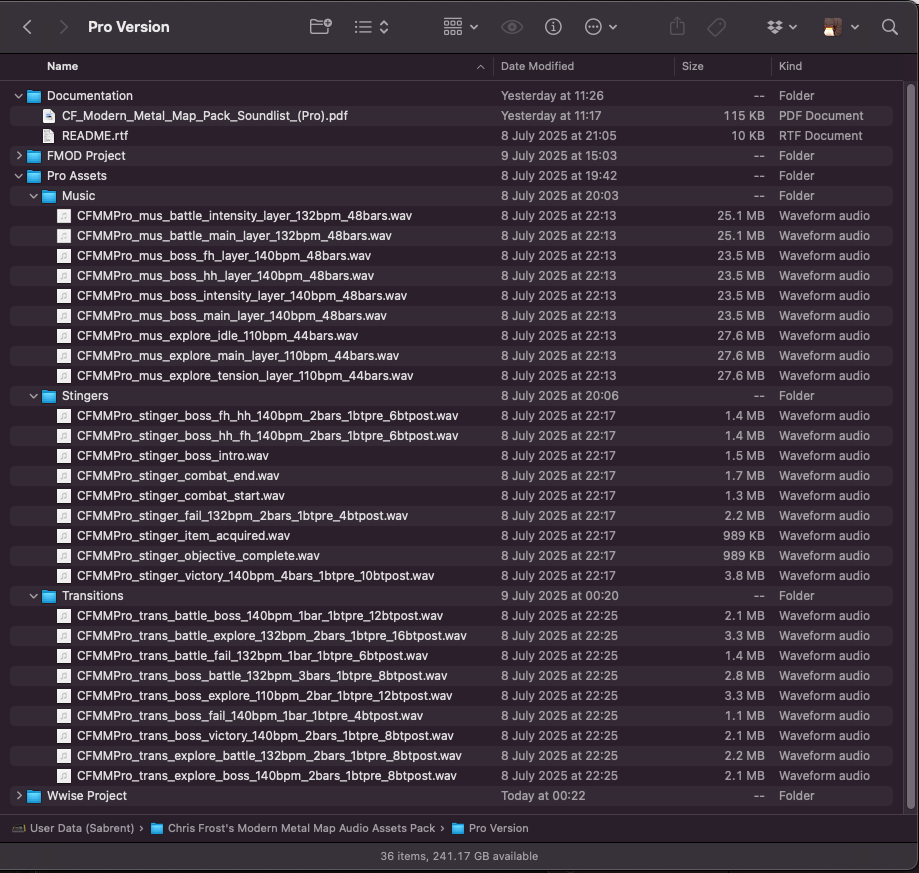Click the Share toolbar icon
The height and width of the screenshot is (873, 919).
click(677, 27)
